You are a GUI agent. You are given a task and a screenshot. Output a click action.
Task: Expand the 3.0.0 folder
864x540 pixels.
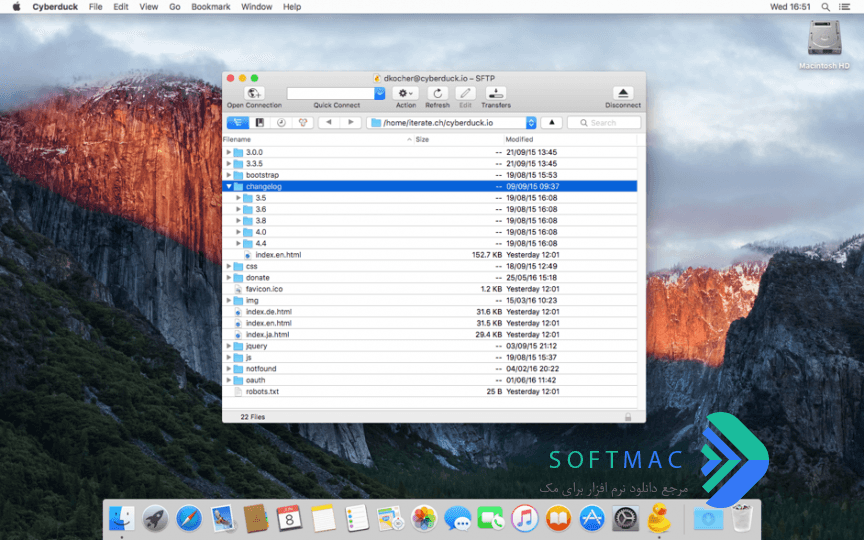[229, 152]
